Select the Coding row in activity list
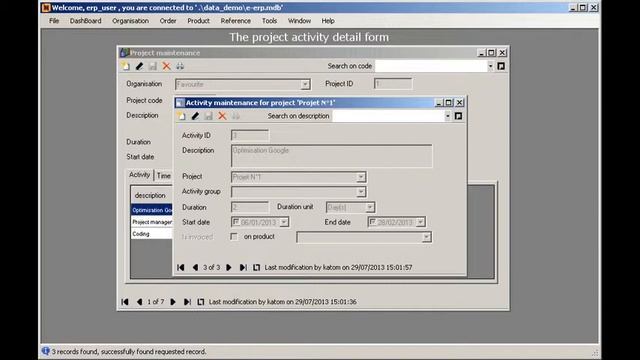The height and width of the screenshot is (360, 640). point(152,234)
